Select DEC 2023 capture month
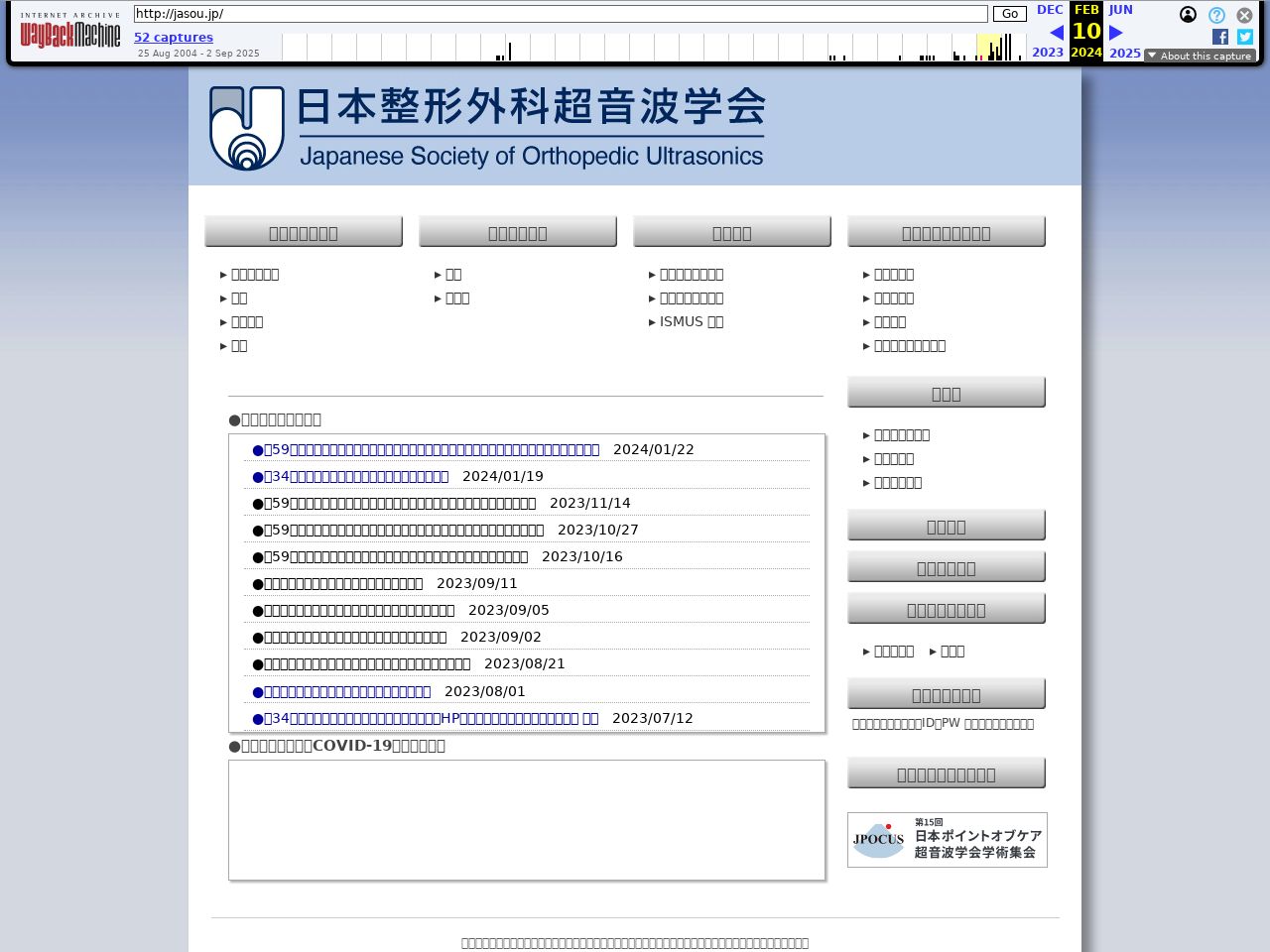The height and width of the screenshot is (952, 1270). click(x=1049, y=10)
